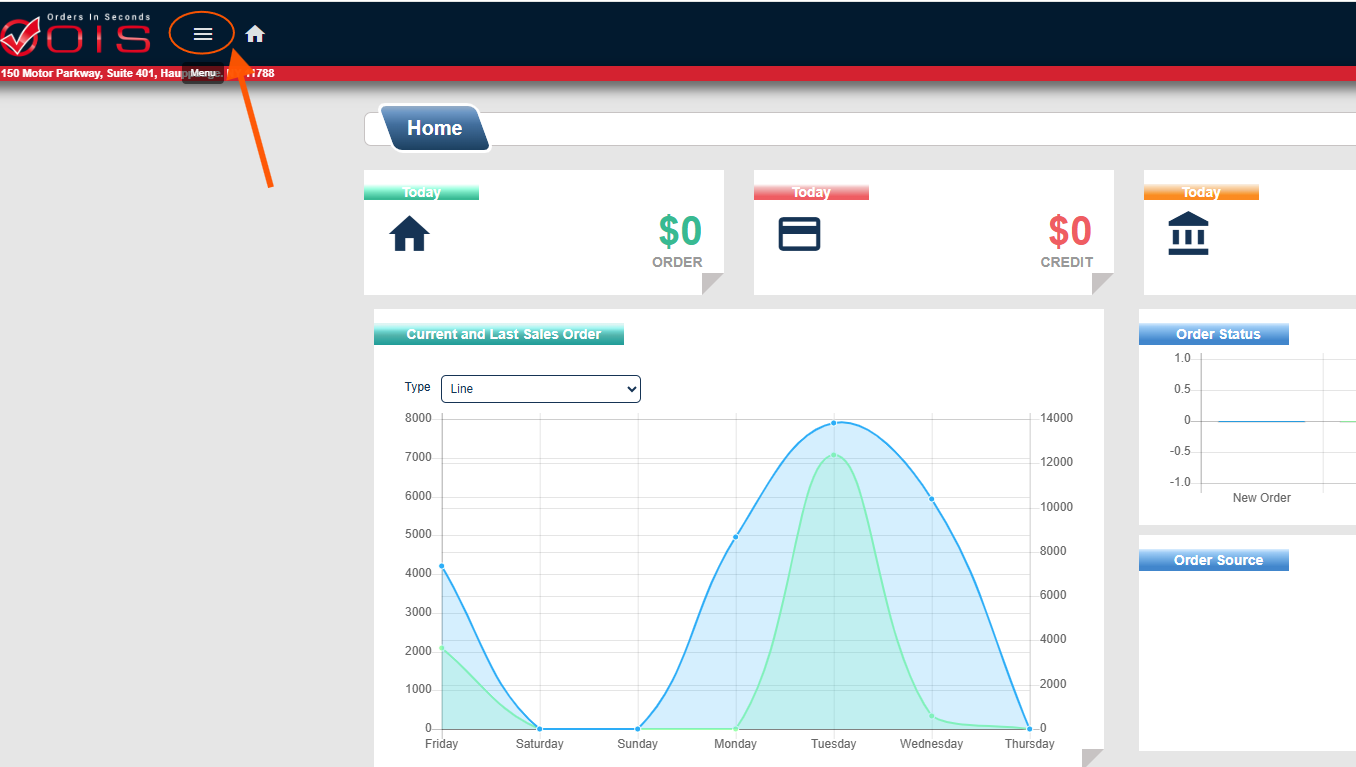The height and width of the screenshot is (767, 1356).
Task: Click the OIS Orders In Seconds logo
Action: click(76, 35)
